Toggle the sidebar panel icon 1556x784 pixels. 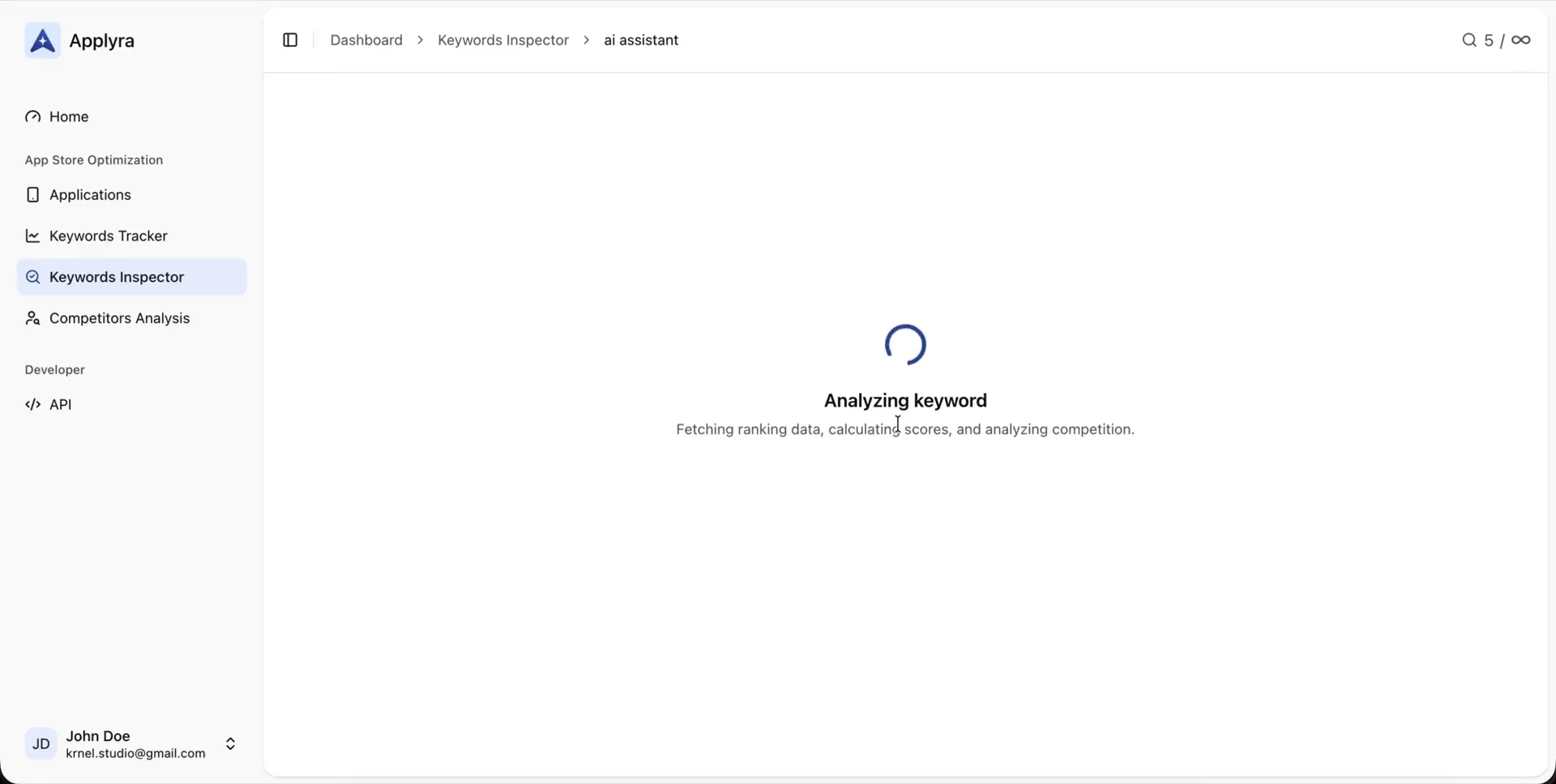(290, 40)
